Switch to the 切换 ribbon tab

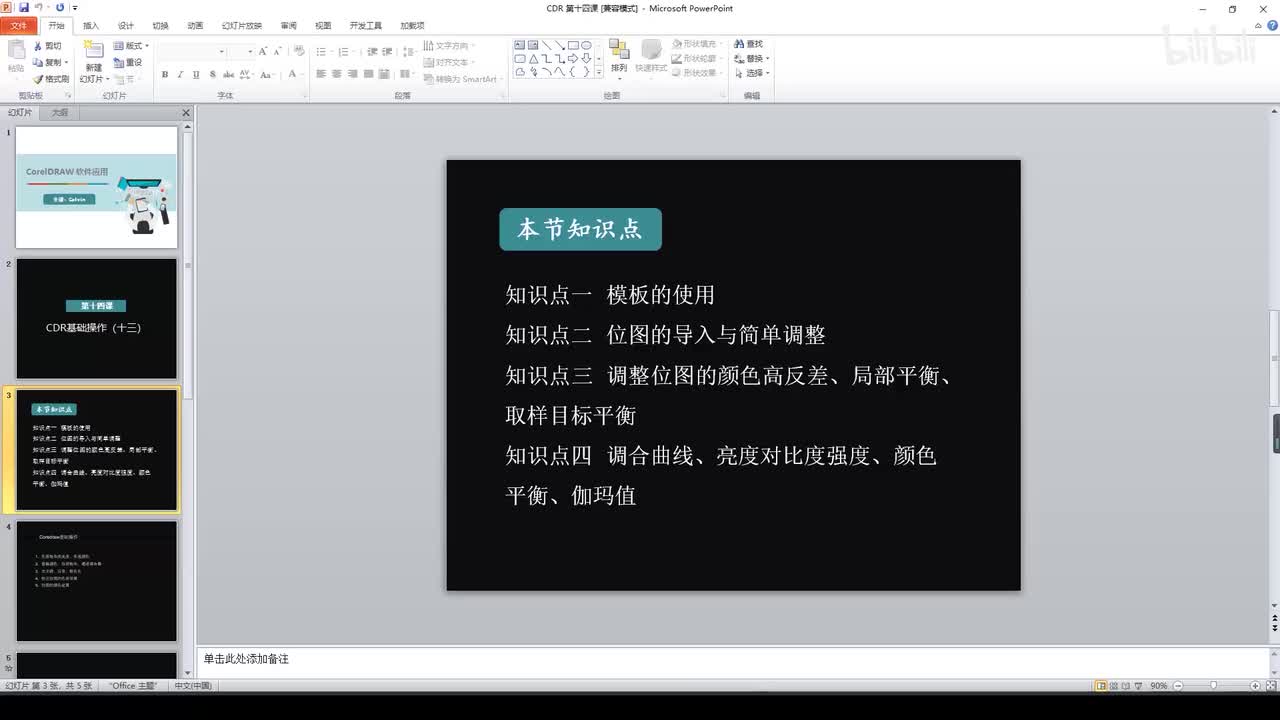(x=160, y=26)
